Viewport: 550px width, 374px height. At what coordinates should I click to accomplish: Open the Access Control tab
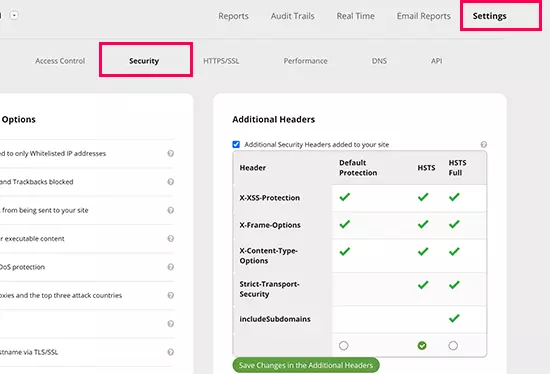tap(60, 61)
